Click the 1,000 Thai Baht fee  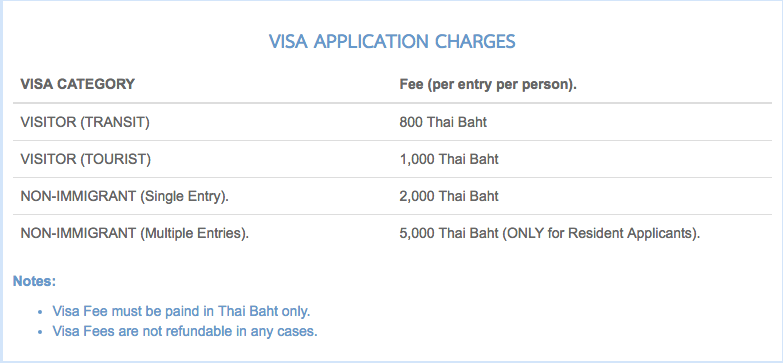(x=449, y=159)
